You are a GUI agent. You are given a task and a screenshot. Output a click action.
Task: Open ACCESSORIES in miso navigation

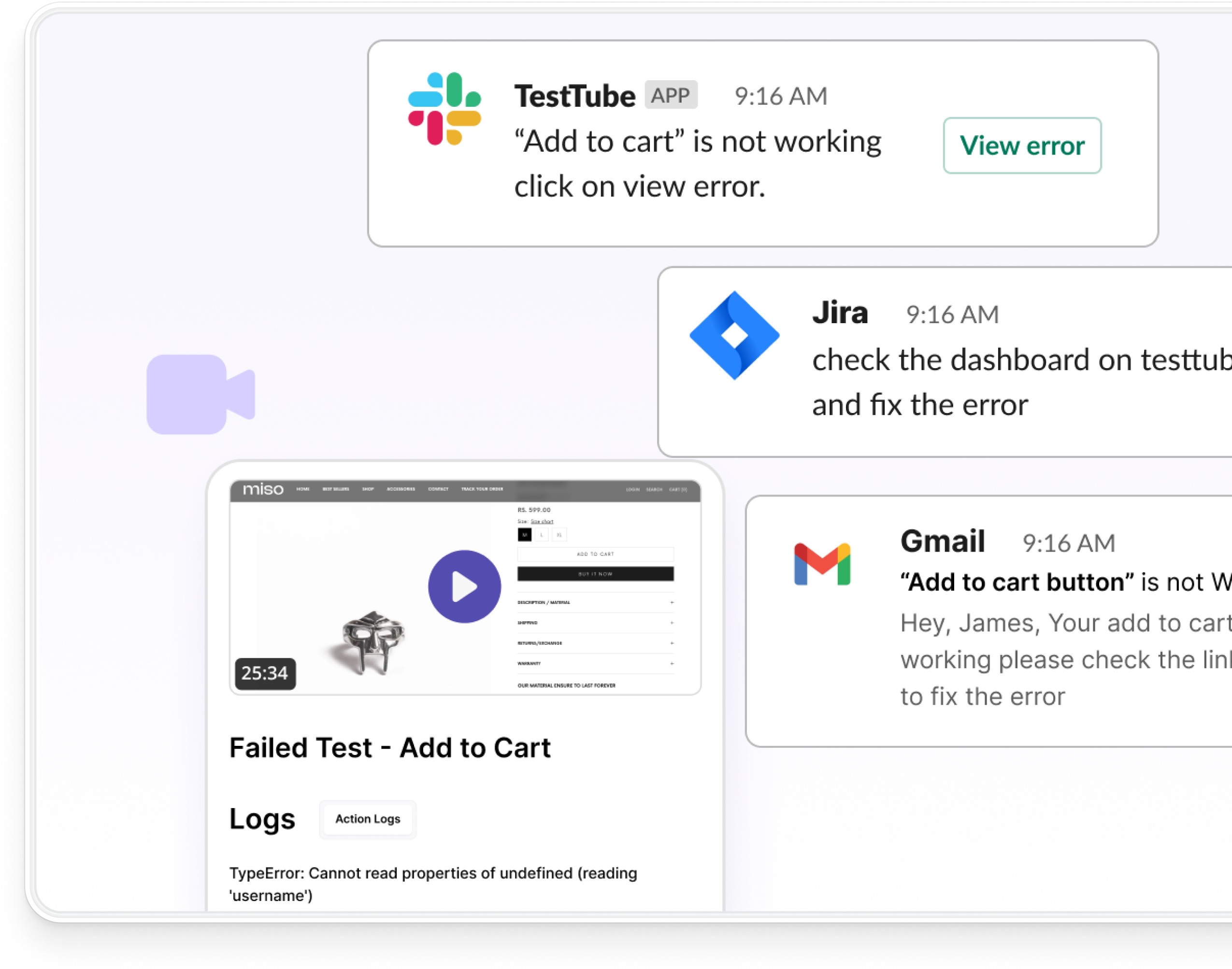point(401,489)
